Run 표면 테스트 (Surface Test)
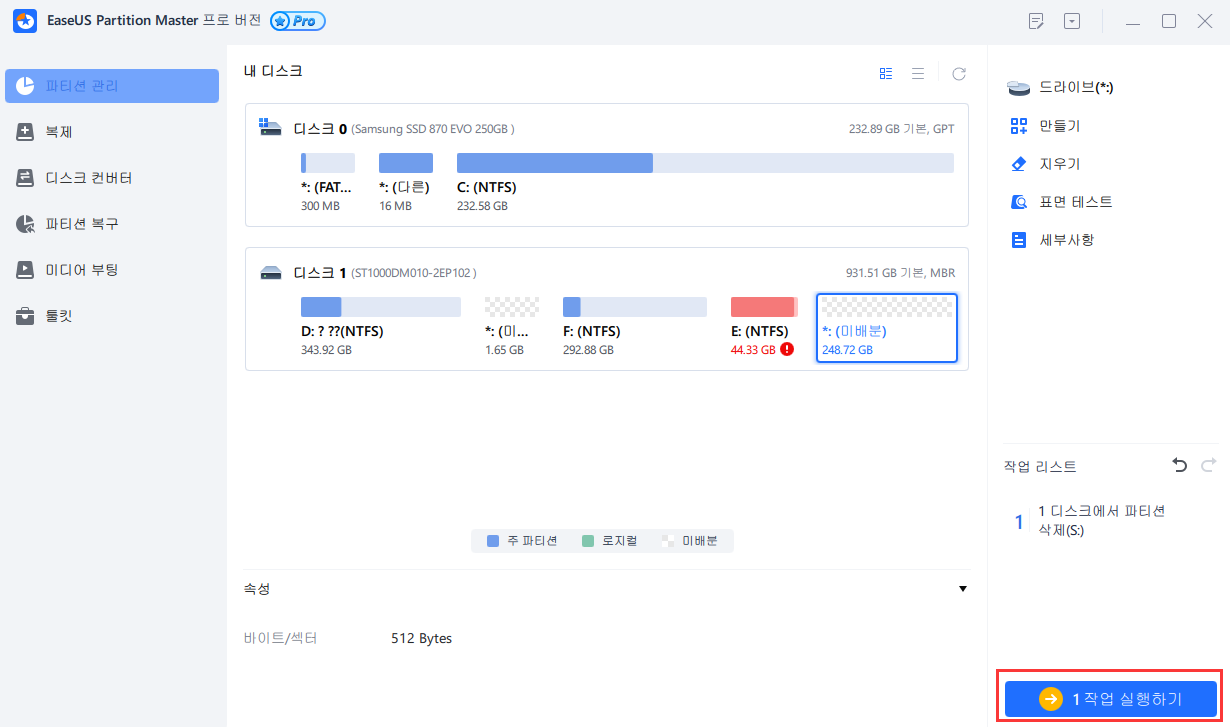The width and height of the screenshot is (1230, 727). pyautogui.click(x=1075, y=202)
